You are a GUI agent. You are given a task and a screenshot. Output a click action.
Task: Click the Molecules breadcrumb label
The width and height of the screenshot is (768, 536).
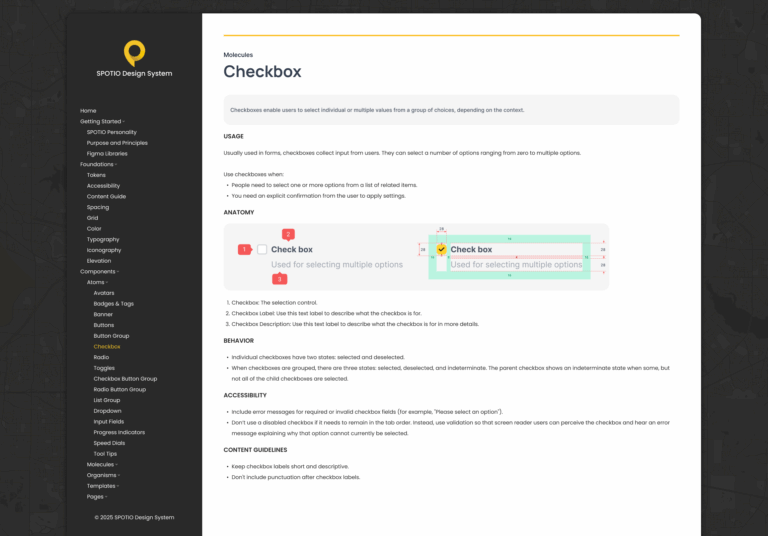[x=238, y=55]
